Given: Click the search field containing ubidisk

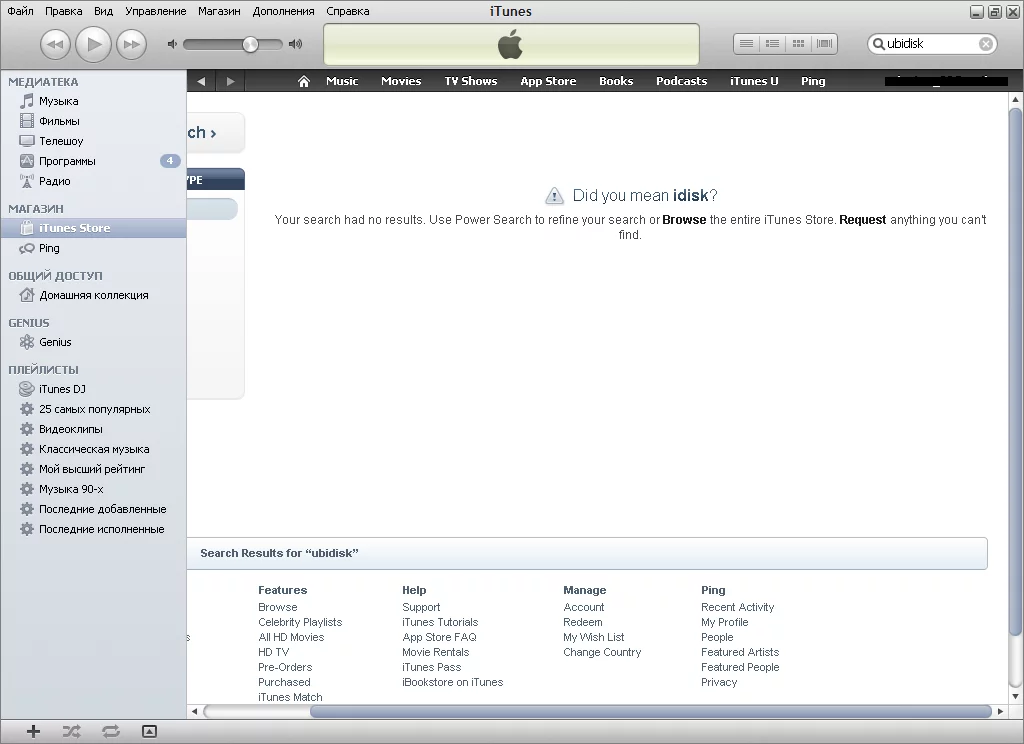Looking at the screenshot, I should 932,44.
